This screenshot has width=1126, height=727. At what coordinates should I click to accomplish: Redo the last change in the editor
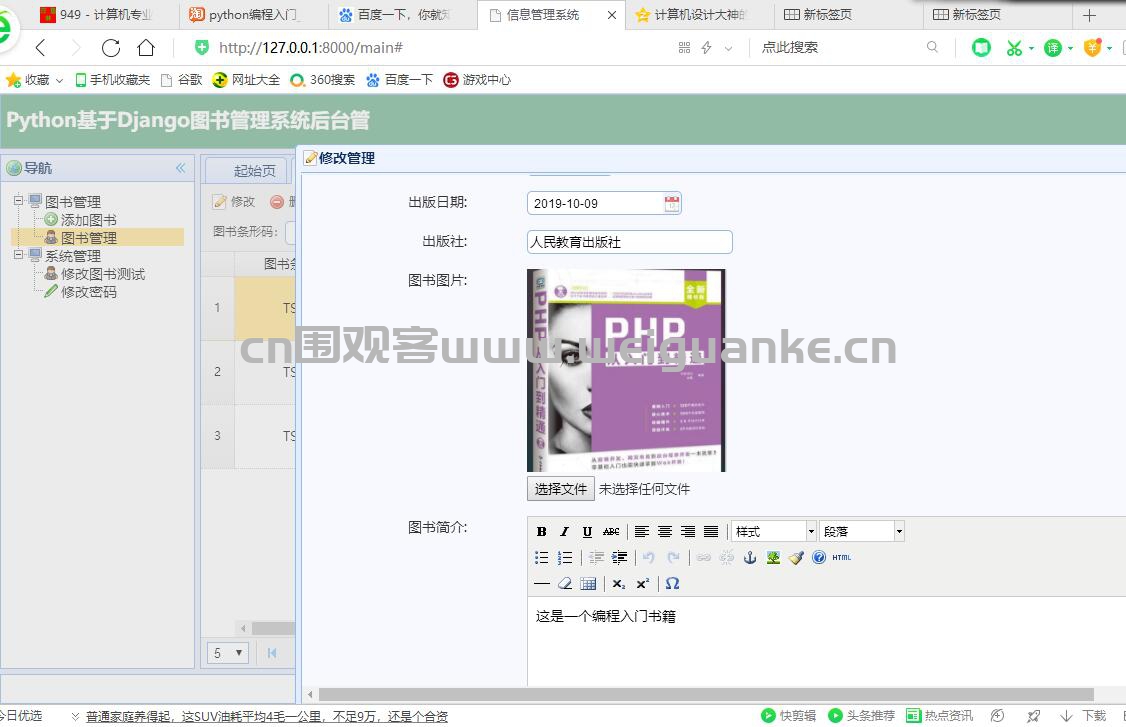tap(673, 557)
